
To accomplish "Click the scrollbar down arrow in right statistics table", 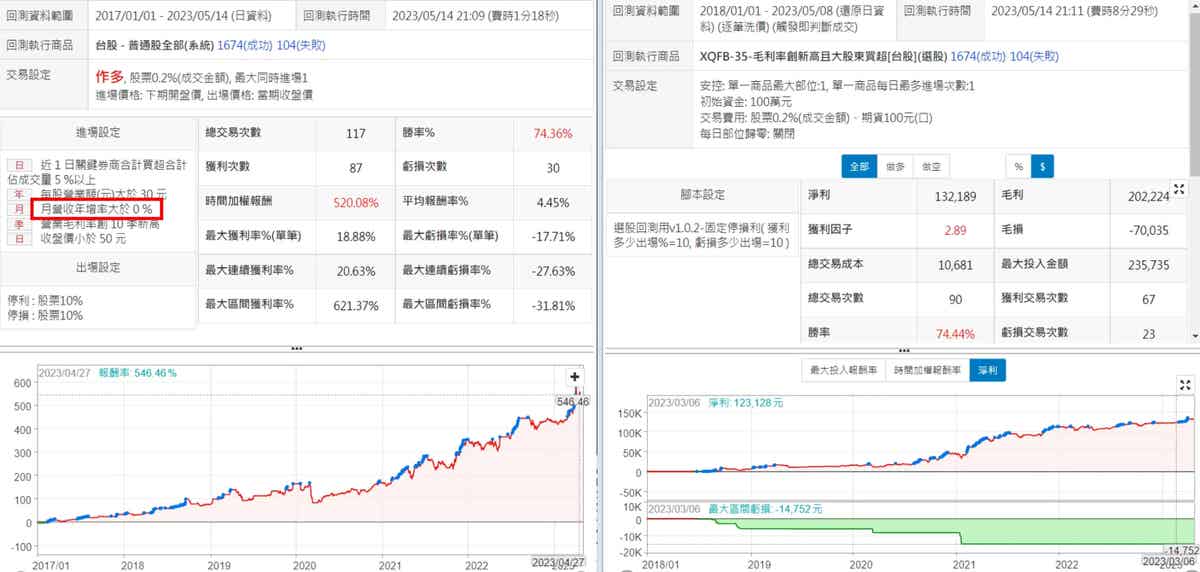I will 1194,335.
